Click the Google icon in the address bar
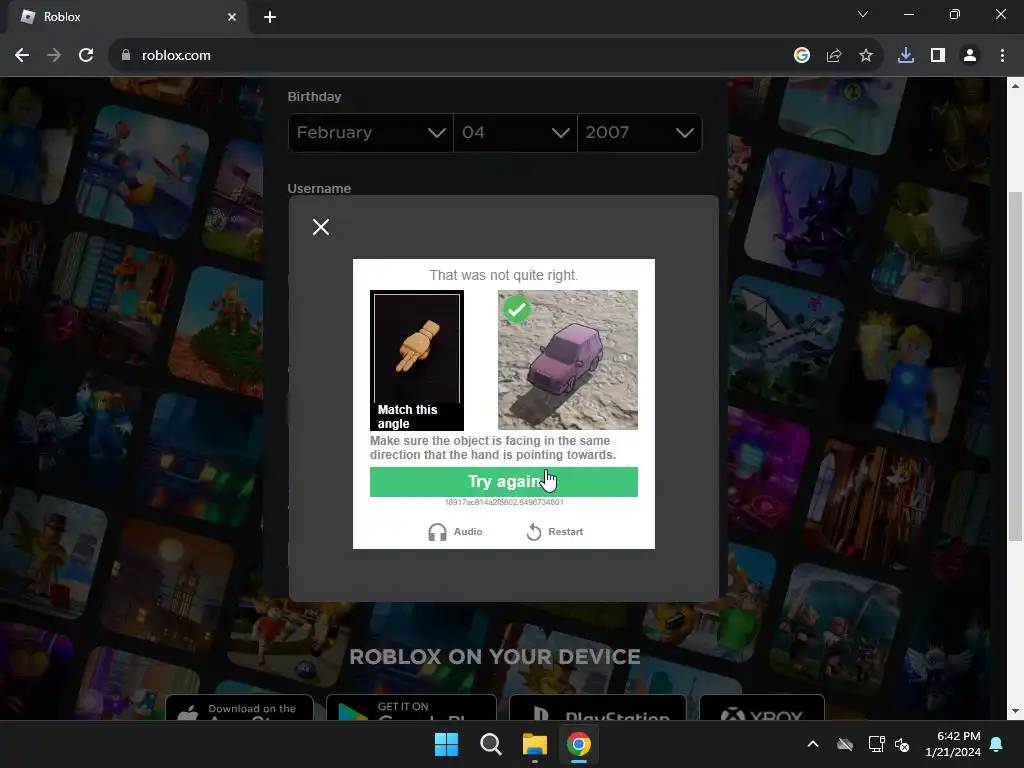Screen dimensions: 1024x768 click(802, 56)
